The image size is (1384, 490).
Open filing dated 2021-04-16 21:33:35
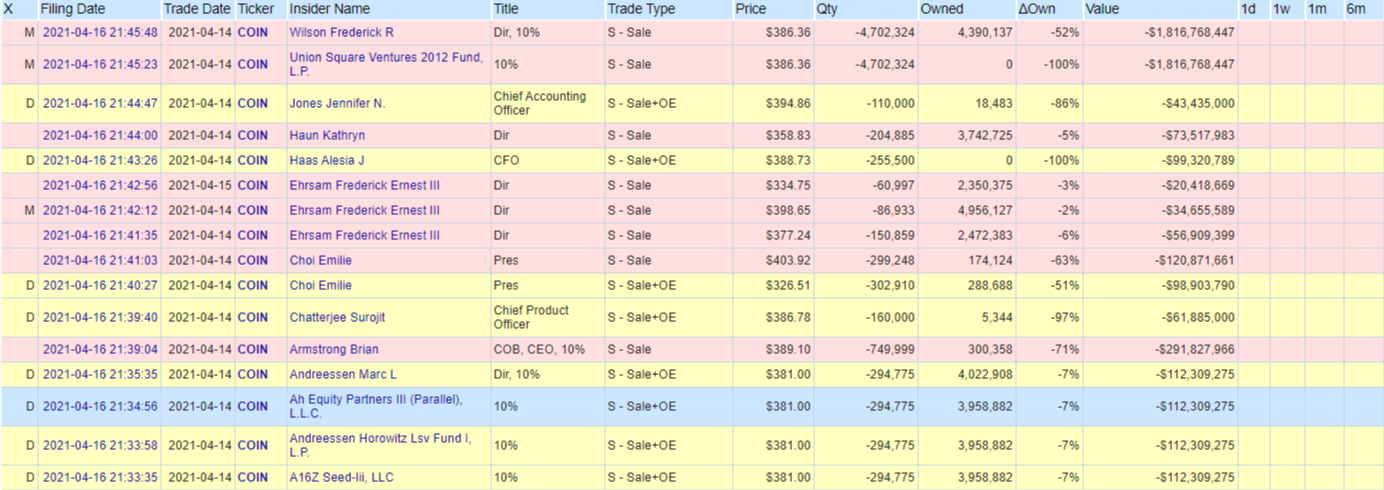[100, 477]
